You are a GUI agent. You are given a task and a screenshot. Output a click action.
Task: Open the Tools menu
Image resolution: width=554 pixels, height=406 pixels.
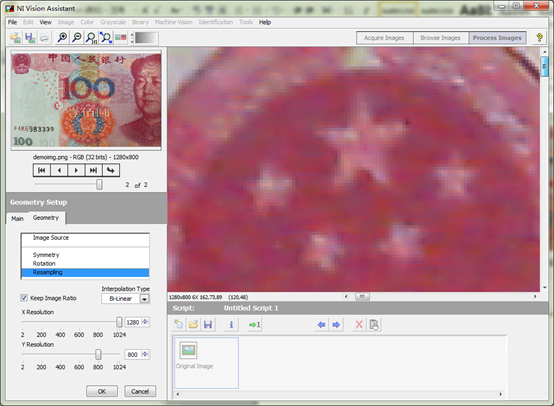246,22
